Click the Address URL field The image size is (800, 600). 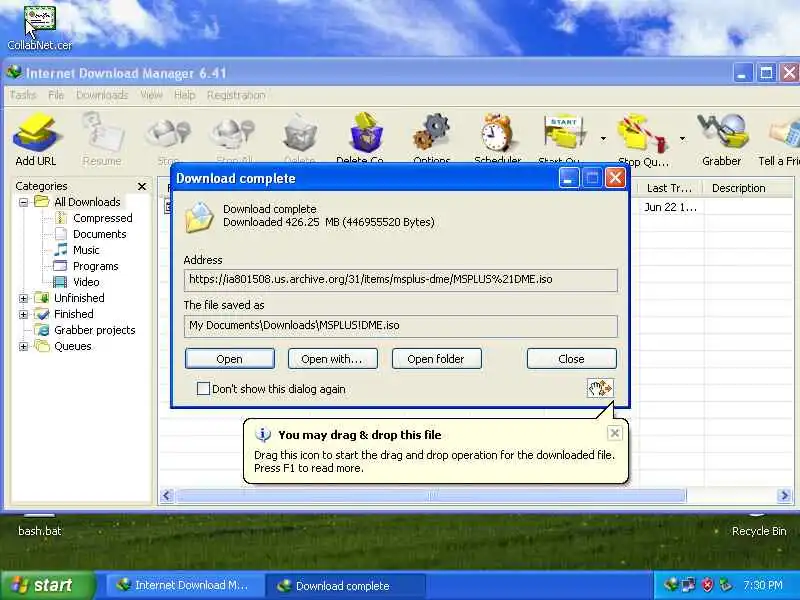click(x=401, y=280)
